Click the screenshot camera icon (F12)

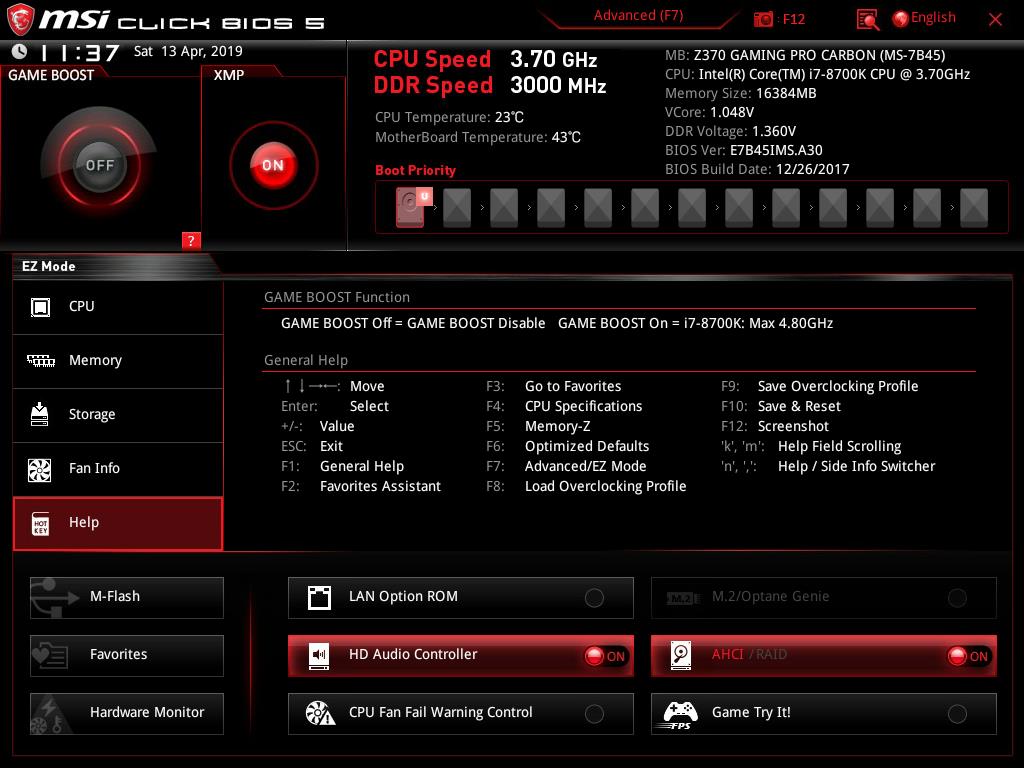click(x=764, y=19)
